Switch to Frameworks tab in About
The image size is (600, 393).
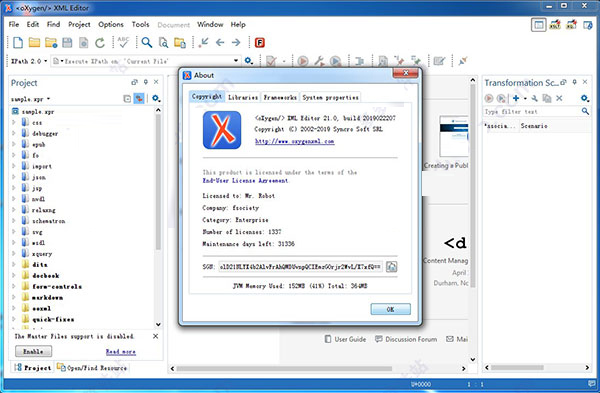pos(280,98)
